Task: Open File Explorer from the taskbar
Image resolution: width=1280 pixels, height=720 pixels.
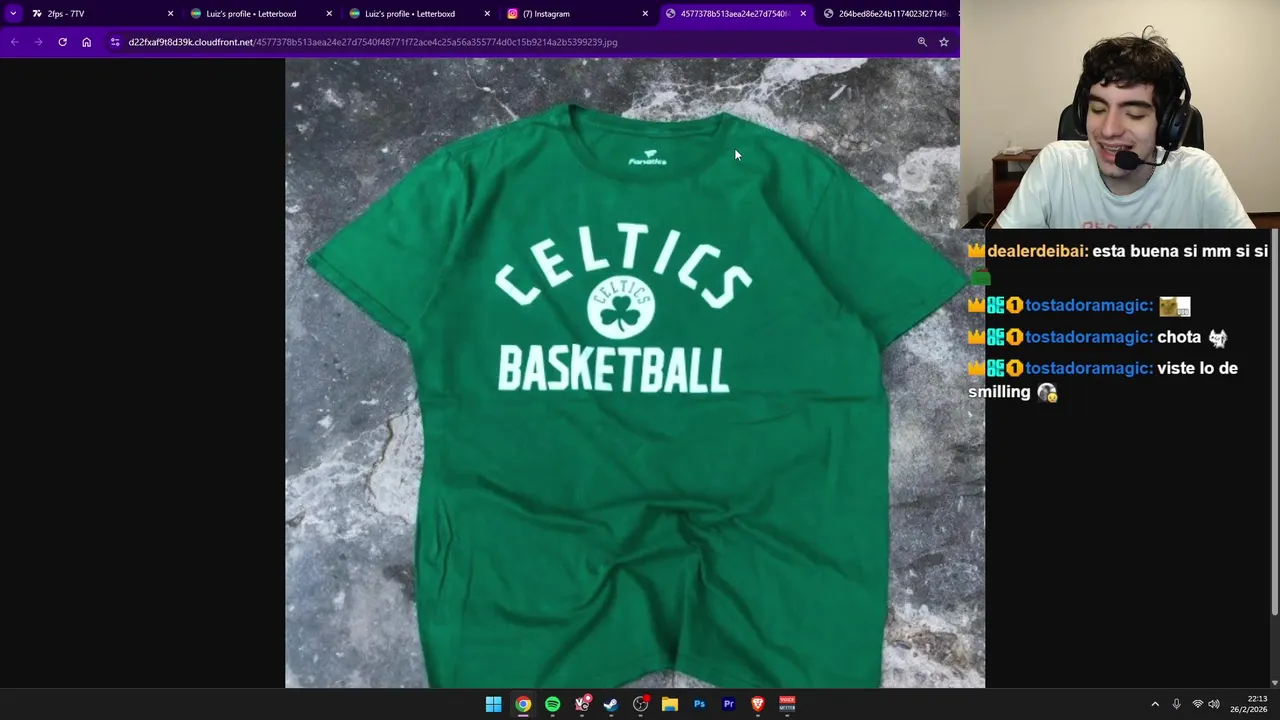Action: pos(670,704)
